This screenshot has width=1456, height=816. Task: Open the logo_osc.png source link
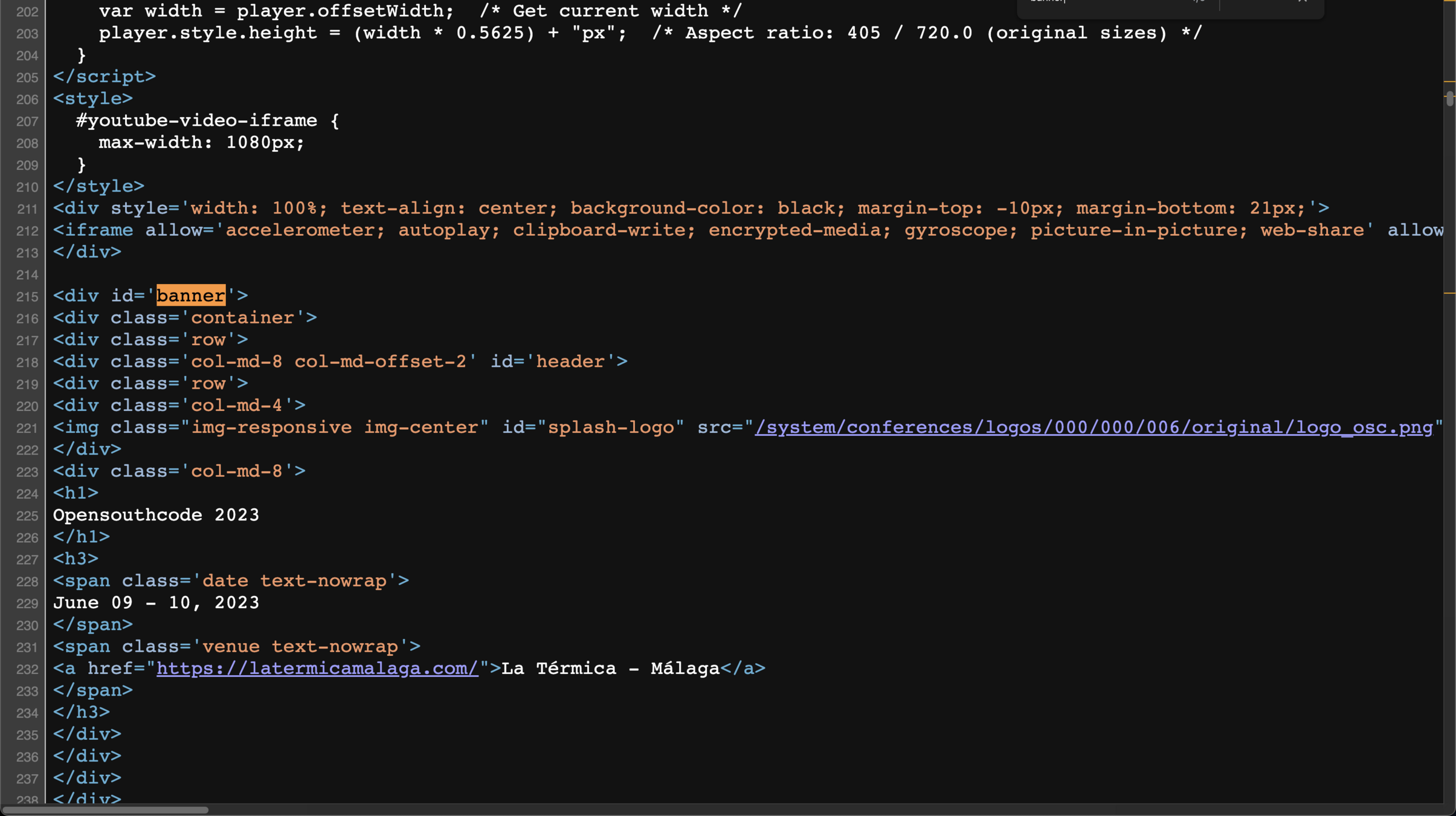[1094, 427]
